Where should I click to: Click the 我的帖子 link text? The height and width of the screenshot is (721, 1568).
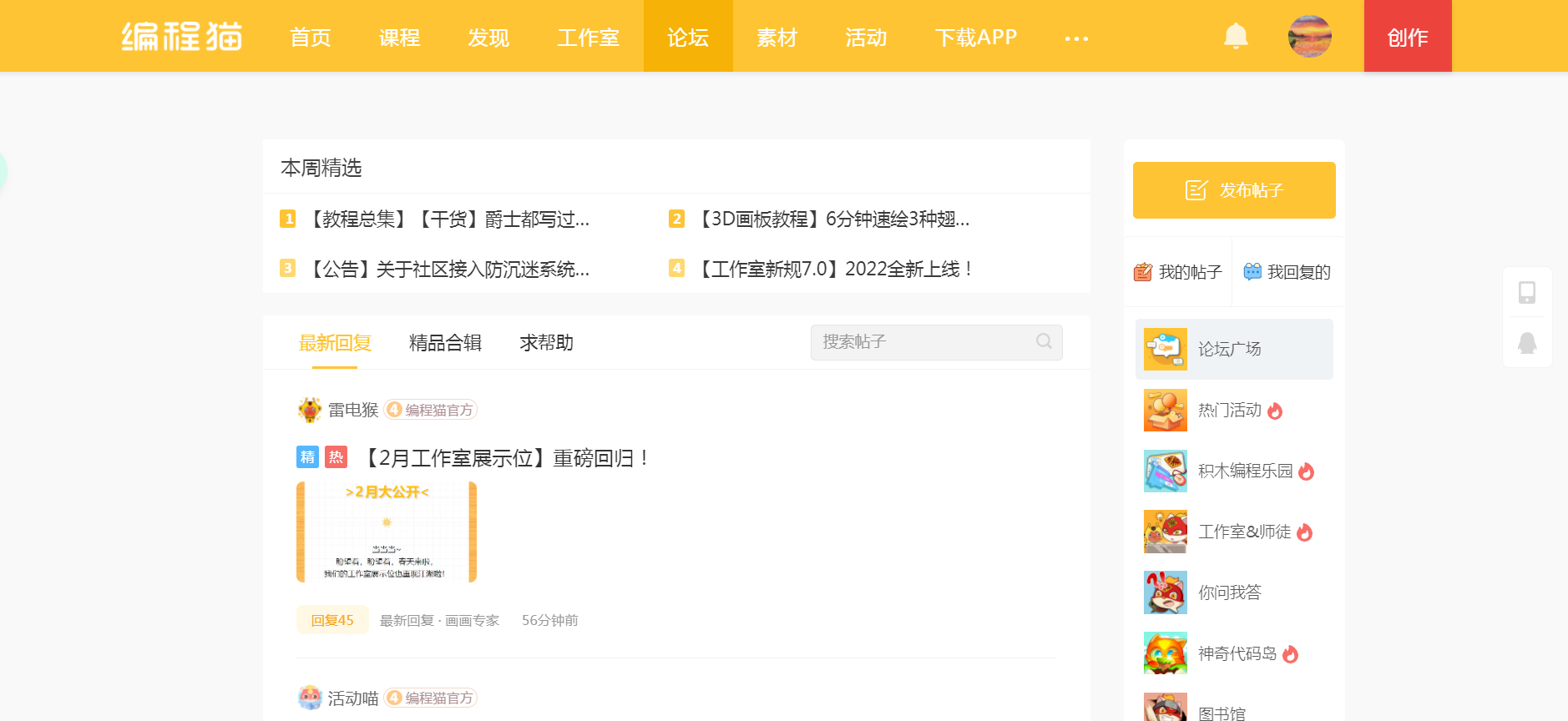(1190, 272)
